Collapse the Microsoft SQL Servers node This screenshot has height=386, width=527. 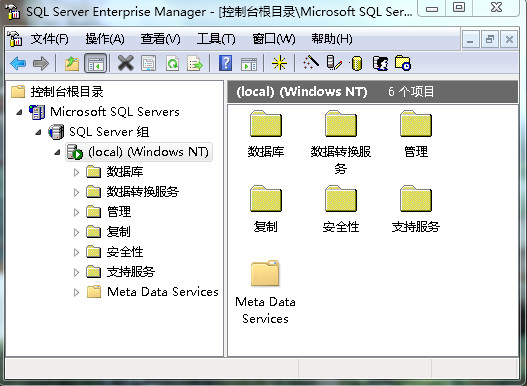tap(20, 112)
